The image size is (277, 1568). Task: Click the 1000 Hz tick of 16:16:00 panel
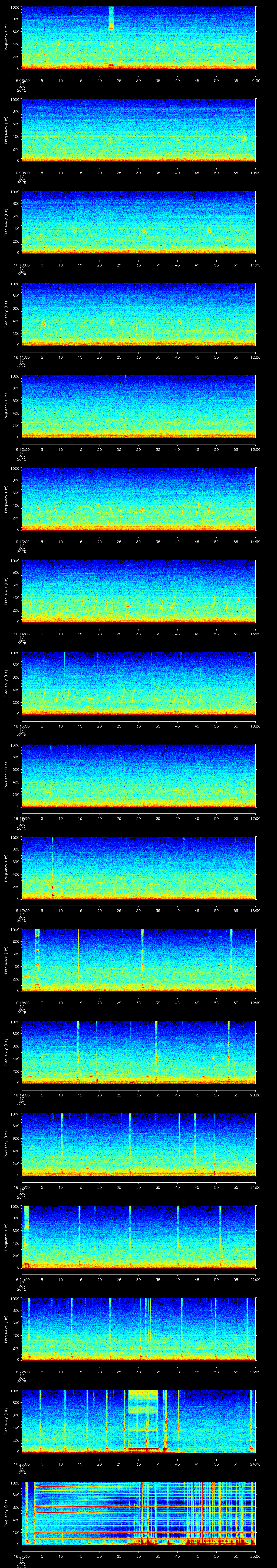click(15, 745)
